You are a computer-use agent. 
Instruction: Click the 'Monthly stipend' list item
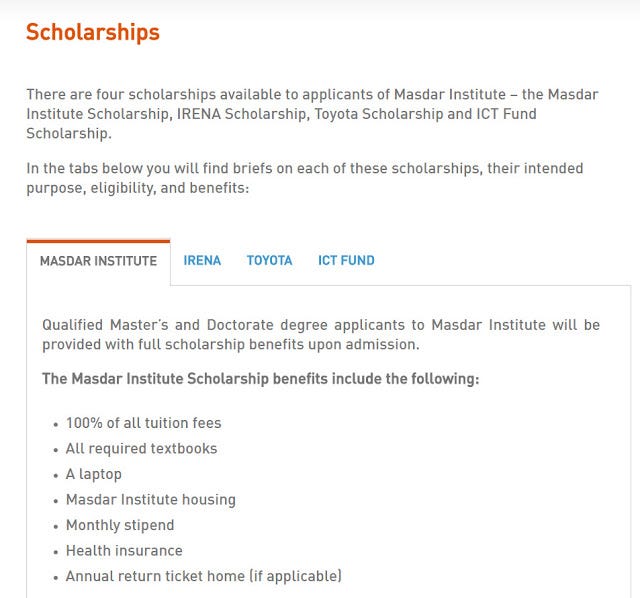pyautogui.click(x=120, y=525)
